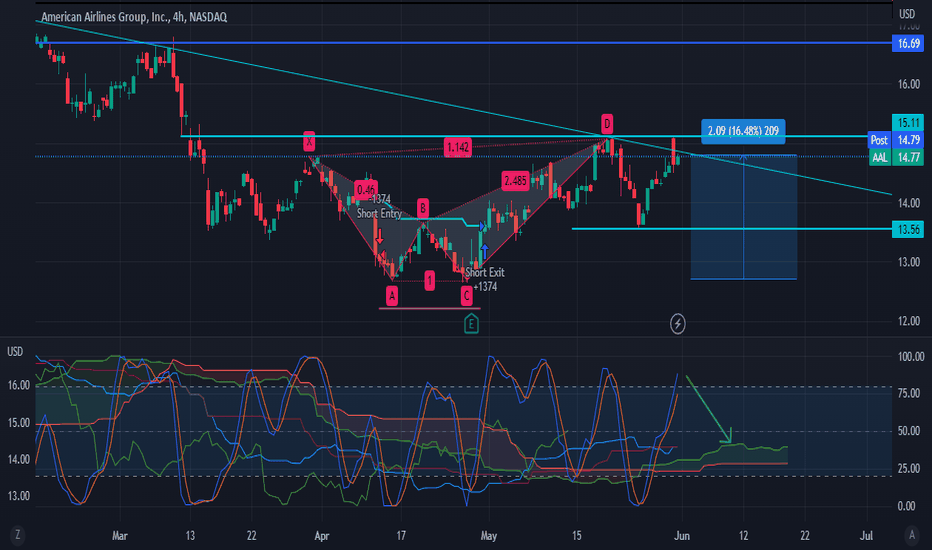Click the earnings E marker icon
The image size is (932, 550).
click(471, 324)
